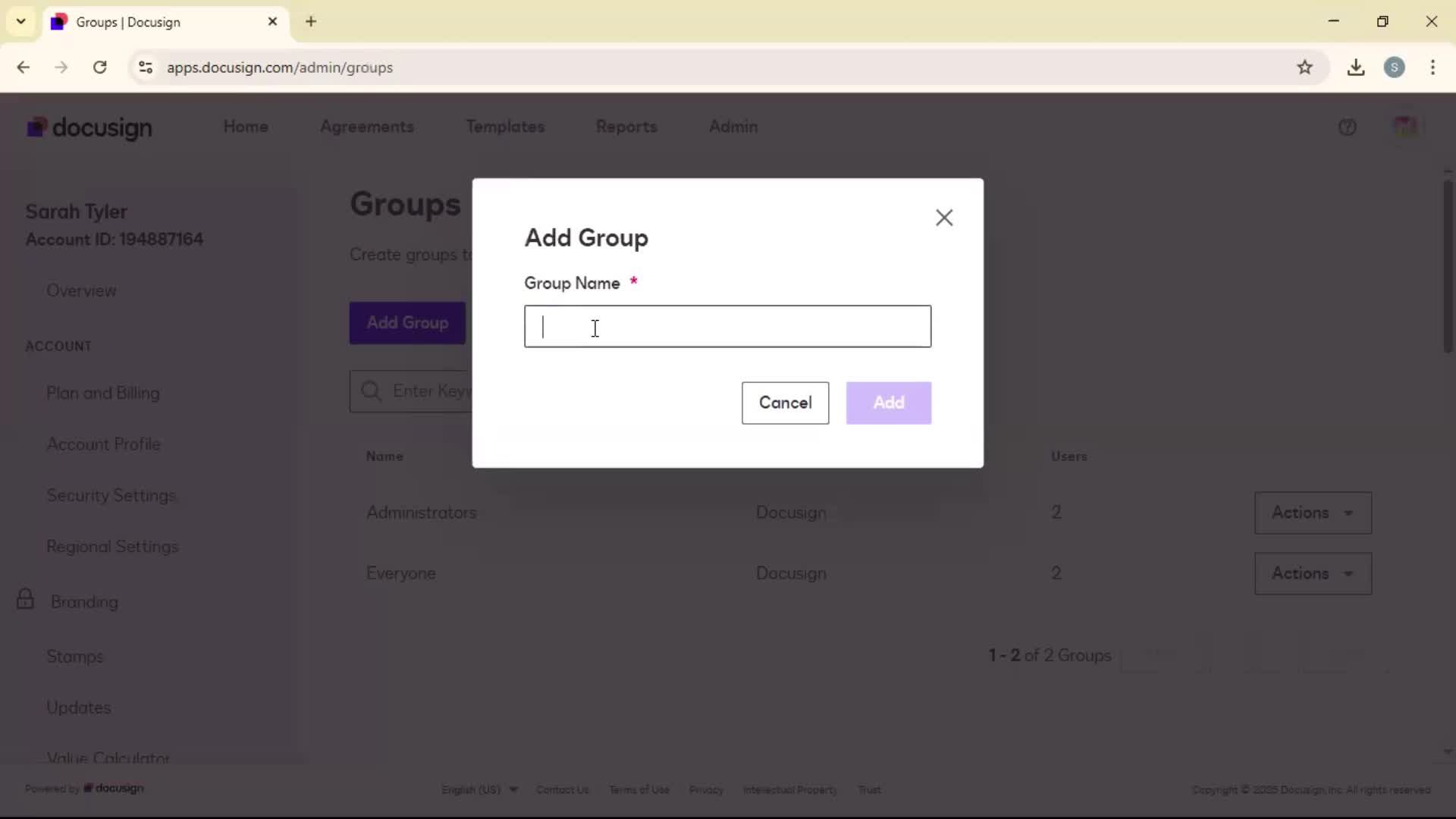Close the Add Group dialog
Screen dimensions: 1456x819
pos(943,218)
